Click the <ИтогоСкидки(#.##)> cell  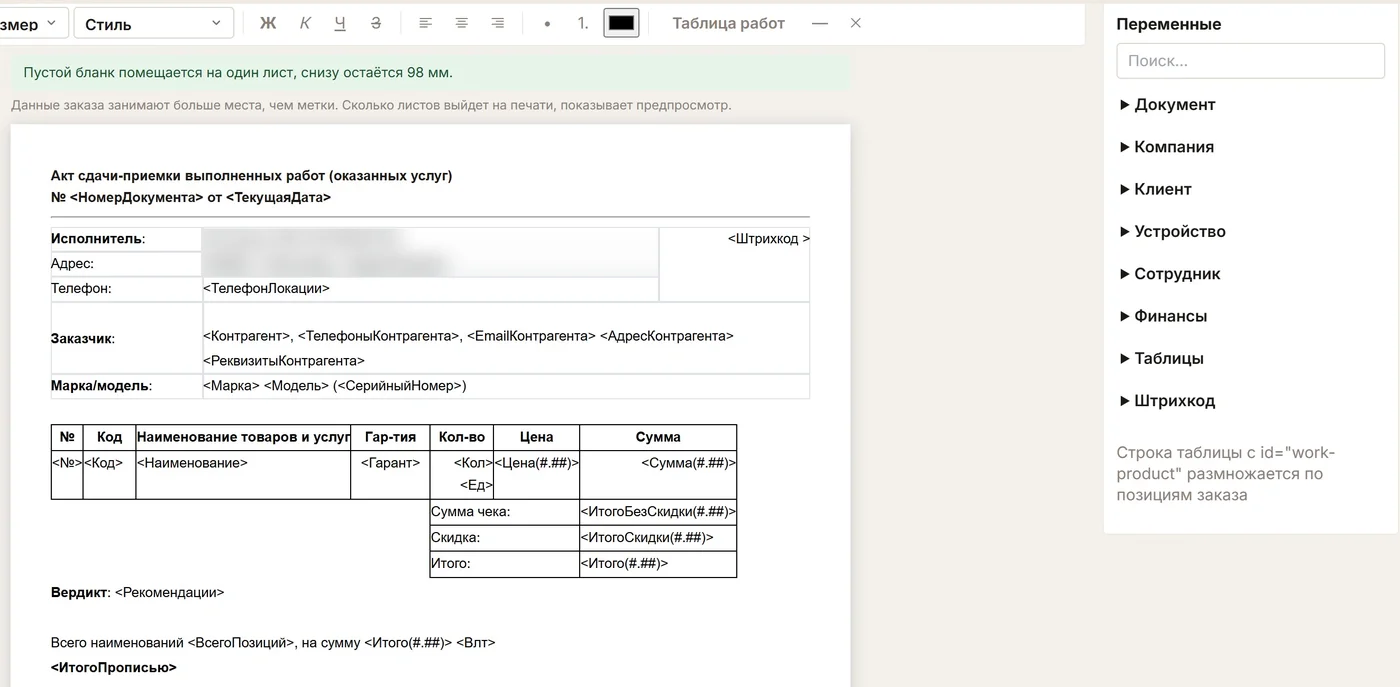(x=658, y=538)
